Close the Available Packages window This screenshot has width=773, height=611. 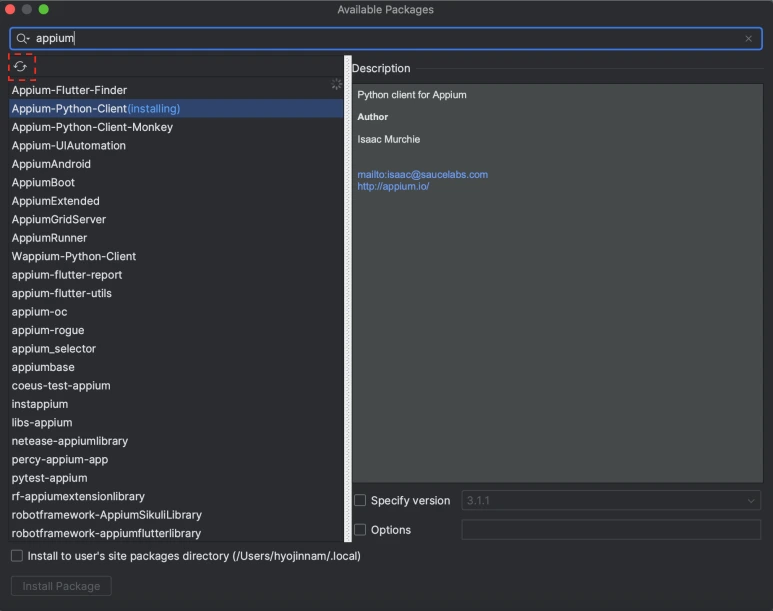(10, 9)
